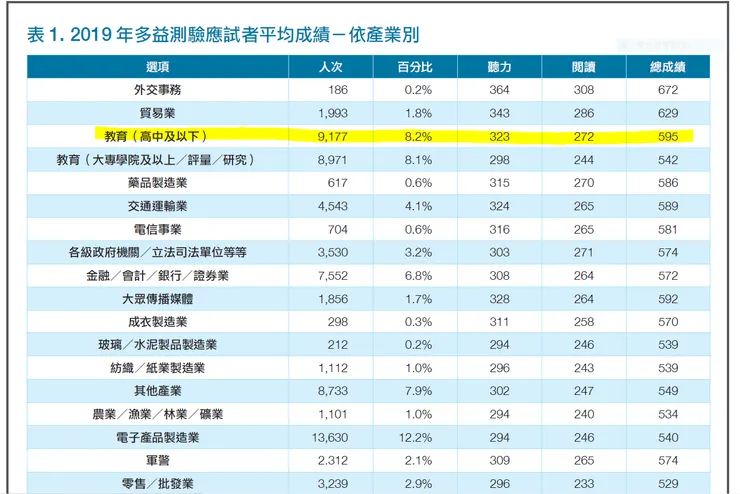The width and height of the screenshot is (740, 494).
Task: Select the 大眾傳播媒體 row label
Action: pos(158,299)
